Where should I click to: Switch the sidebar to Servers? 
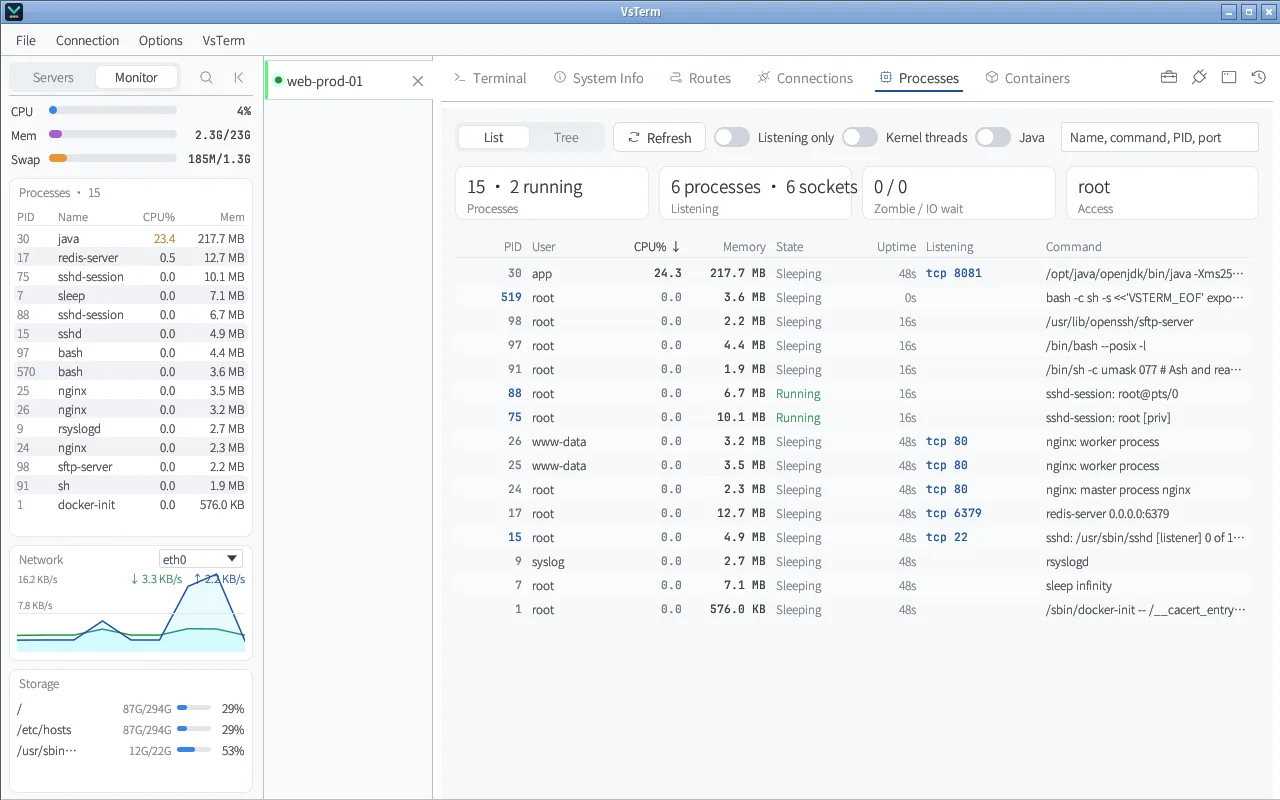53,77
